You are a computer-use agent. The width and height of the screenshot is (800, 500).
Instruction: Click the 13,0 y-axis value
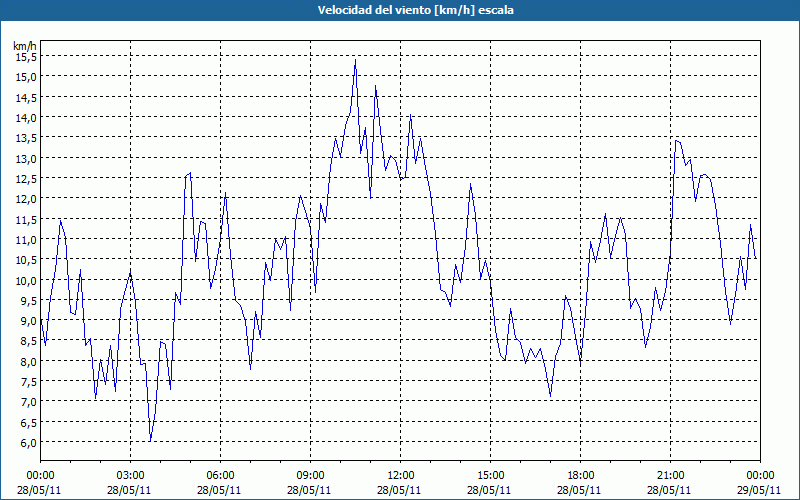point(26,159)
